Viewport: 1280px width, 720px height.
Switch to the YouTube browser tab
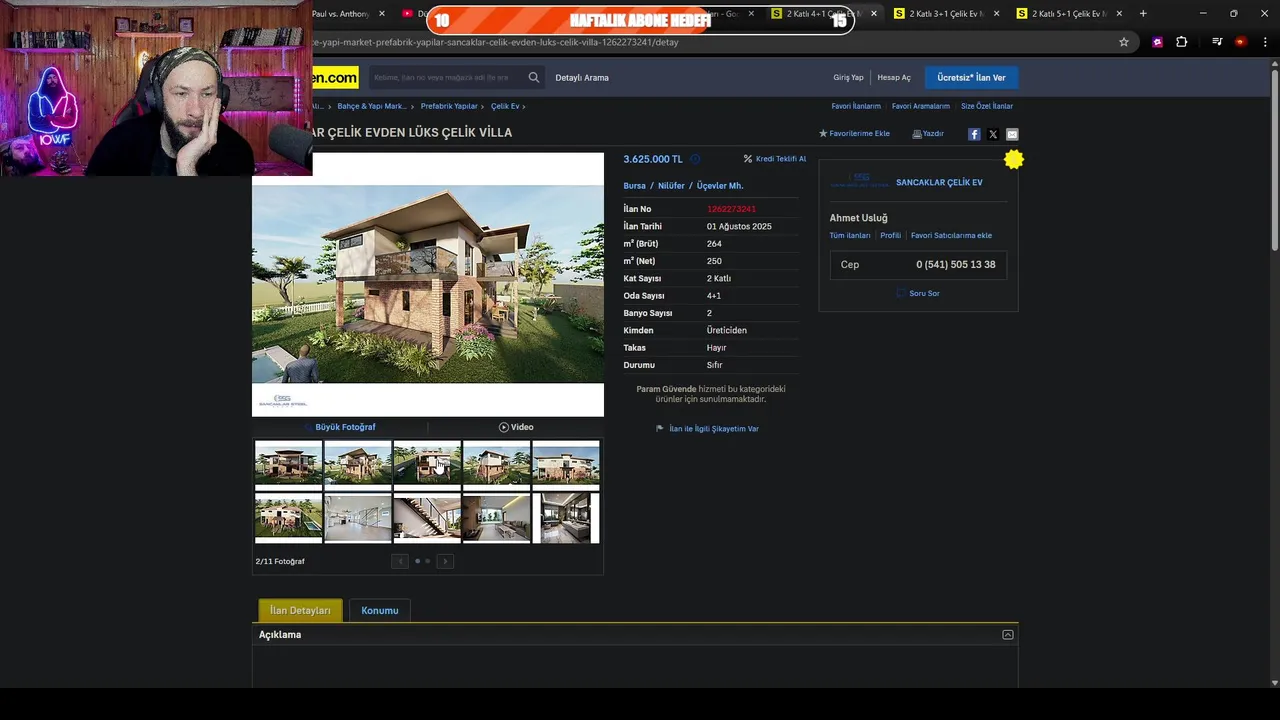pyautogui.click(x=412, y=13)
